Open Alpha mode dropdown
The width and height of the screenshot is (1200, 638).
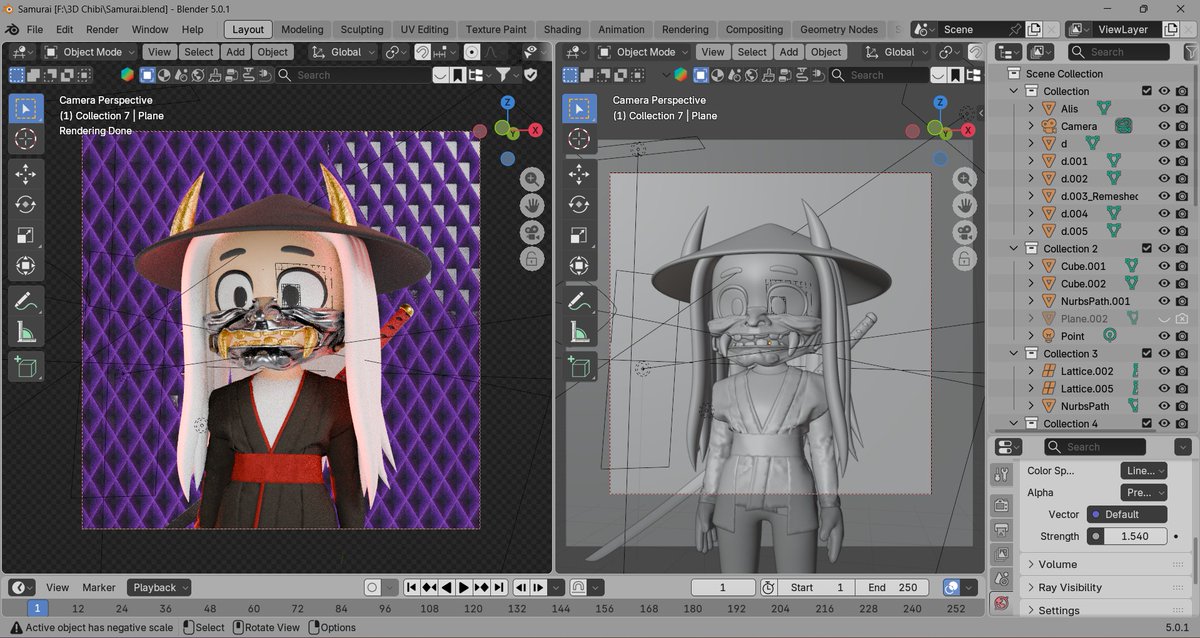coord(1142,492)
